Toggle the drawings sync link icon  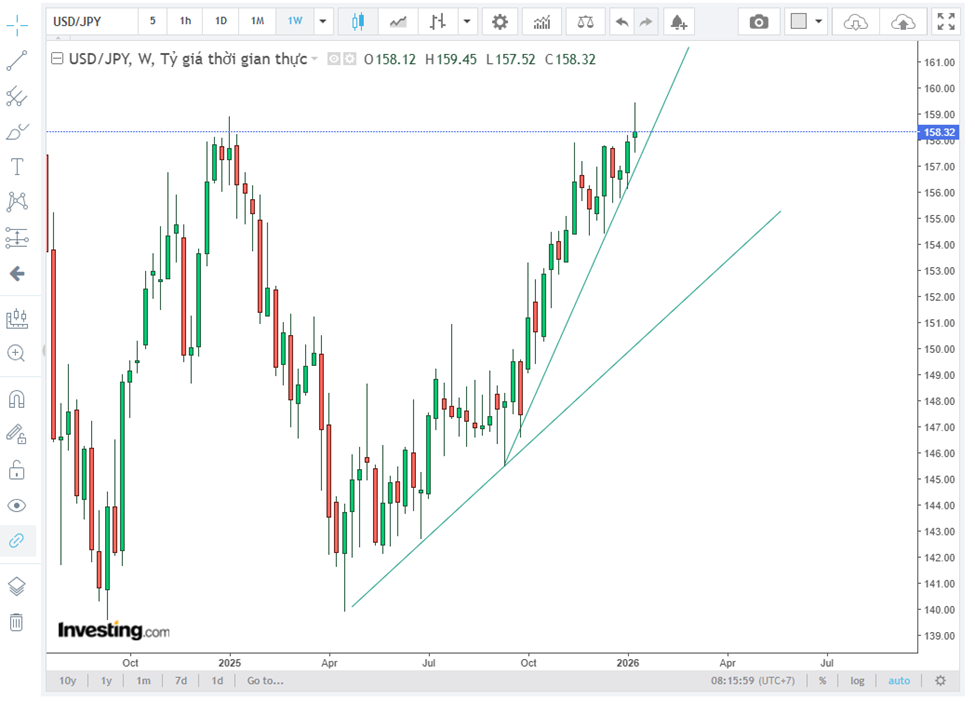click(17, 540)
